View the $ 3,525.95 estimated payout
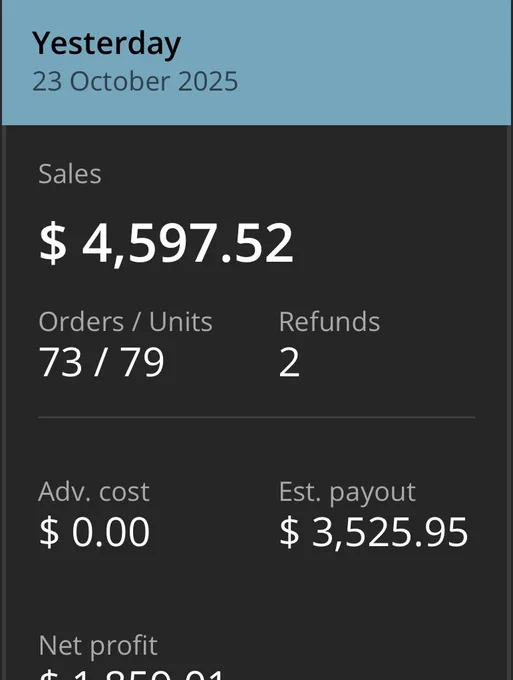 [373, 532]
